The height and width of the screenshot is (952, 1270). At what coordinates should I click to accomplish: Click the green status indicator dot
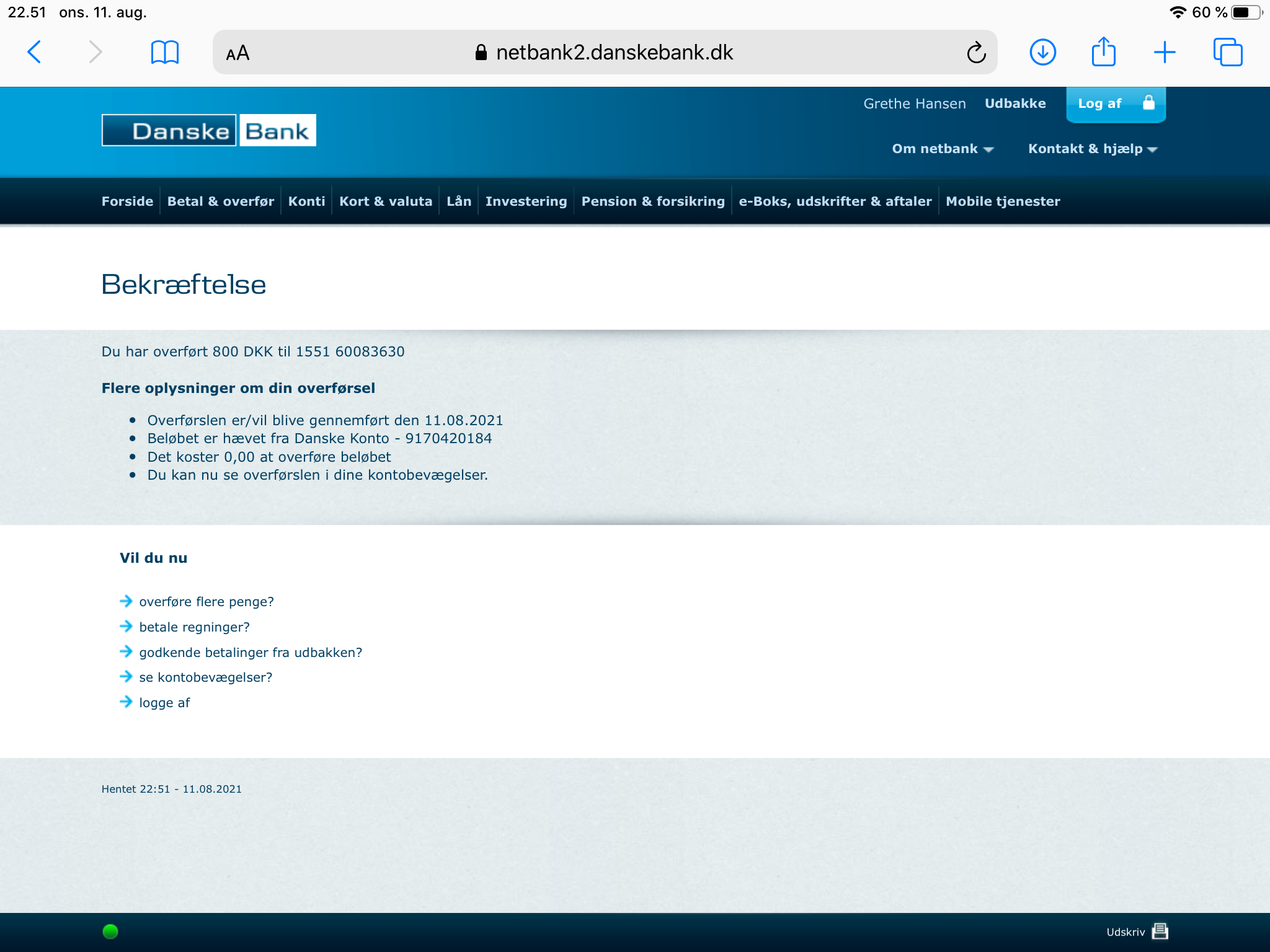(x=110, y=932)
